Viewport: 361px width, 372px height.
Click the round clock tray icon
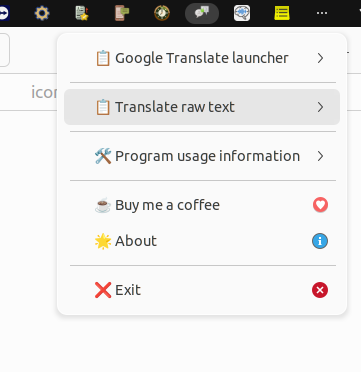pos(162,13)
